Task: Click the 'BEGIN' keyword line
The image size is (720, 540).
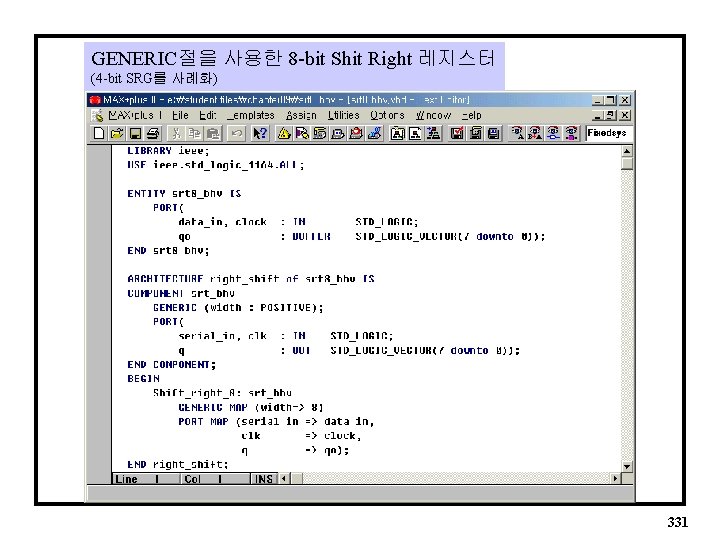Action: tap(143, 378)
